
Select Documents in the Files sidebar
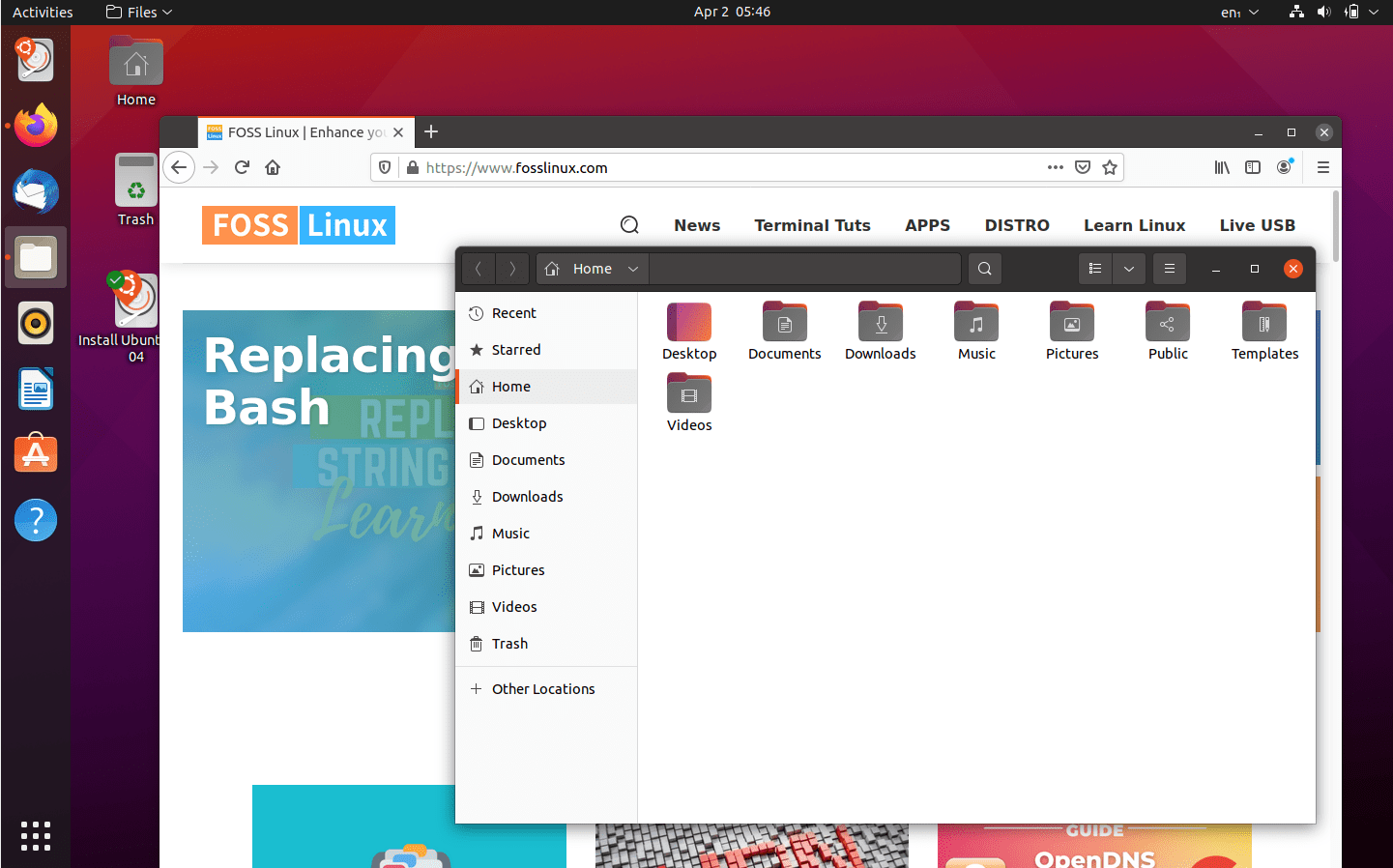point(546,460)
